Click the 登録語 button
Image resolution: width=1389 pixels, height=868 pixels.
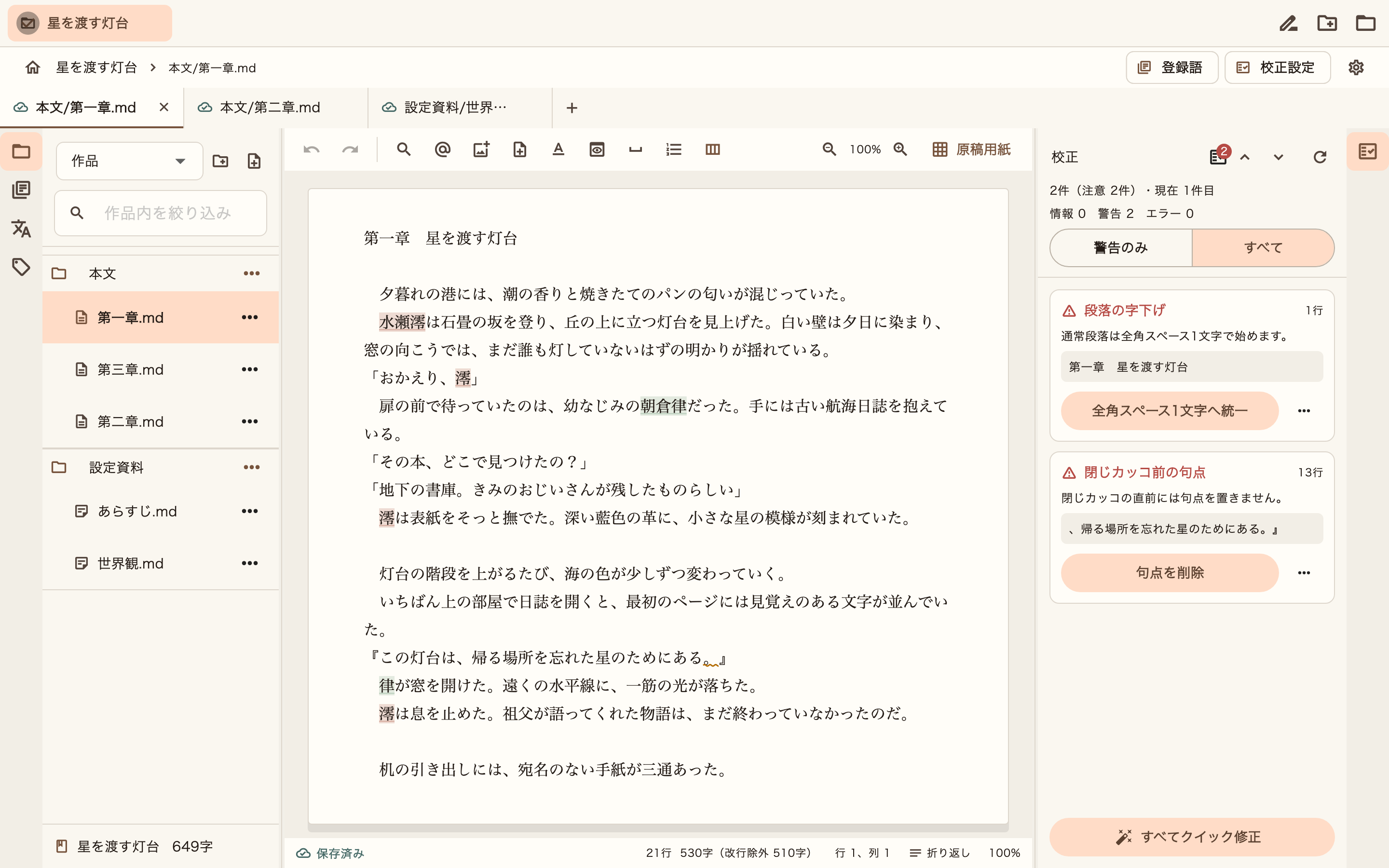[x=1171, y=68]
